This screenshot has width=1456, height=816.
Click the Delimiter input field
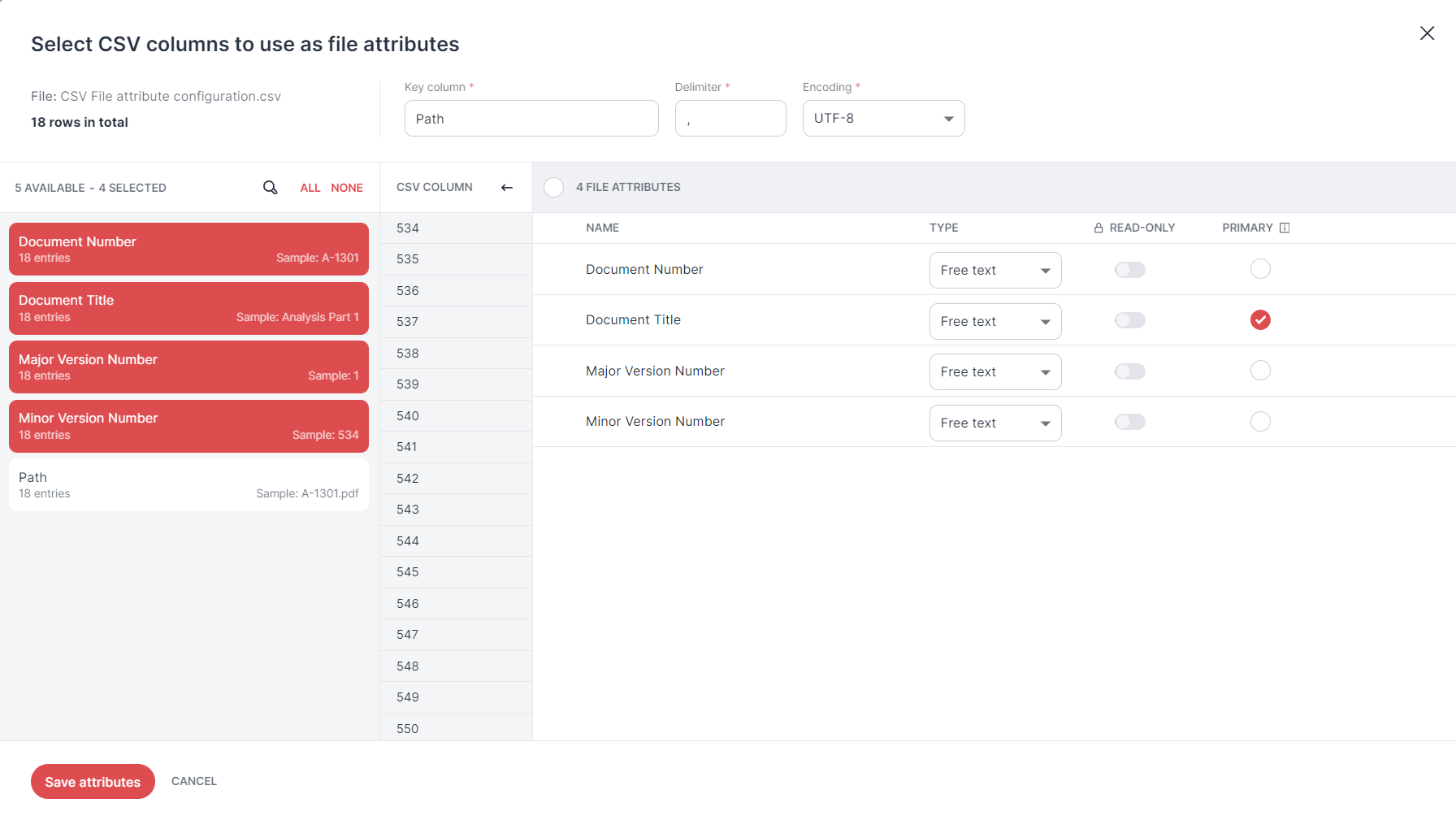pyautogui.click(x=730, y=119)
